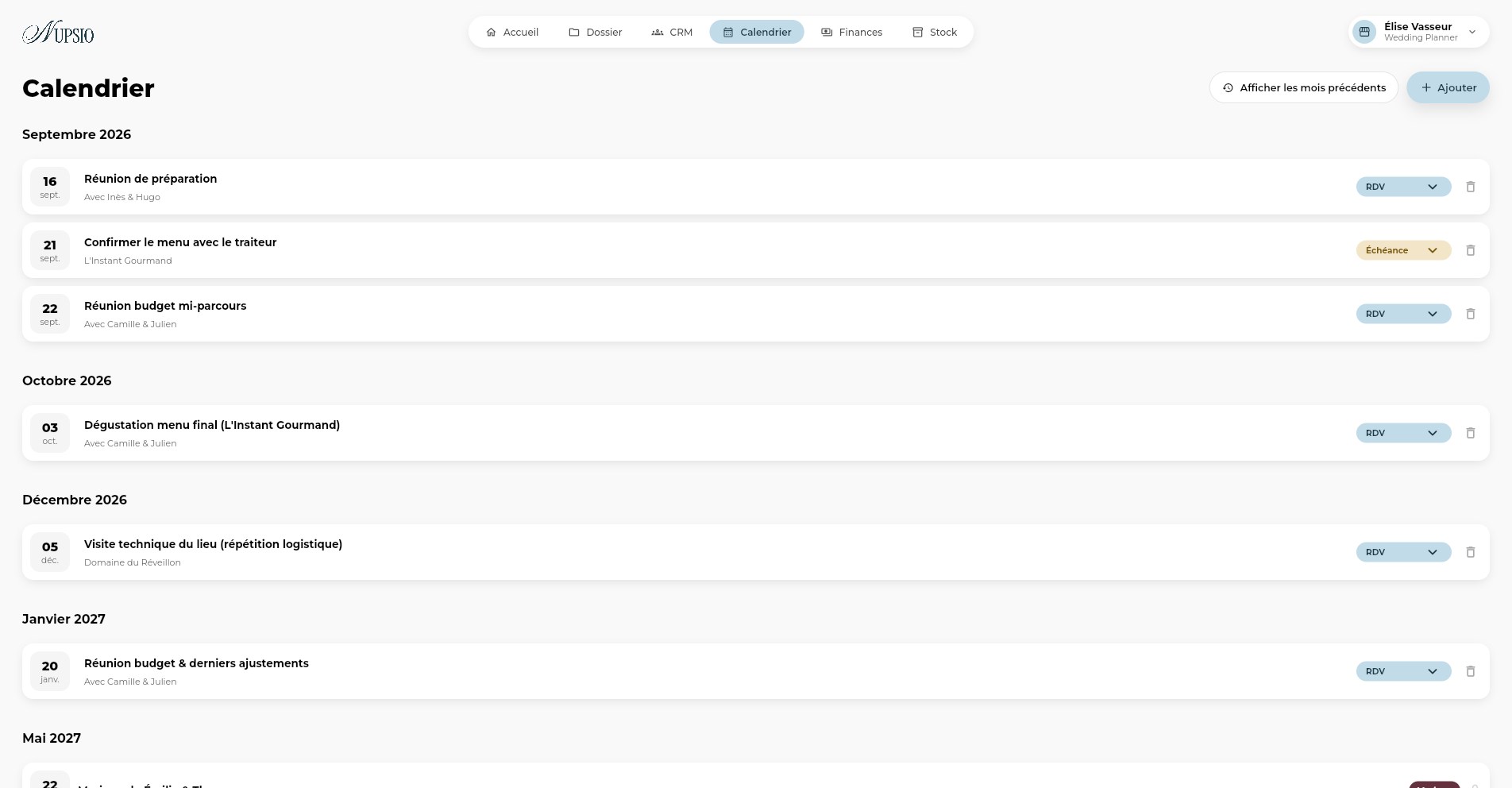The width and height of the screenshot is (1512, 788).
Task: Open the Finances section
Action: coord(852,32)
